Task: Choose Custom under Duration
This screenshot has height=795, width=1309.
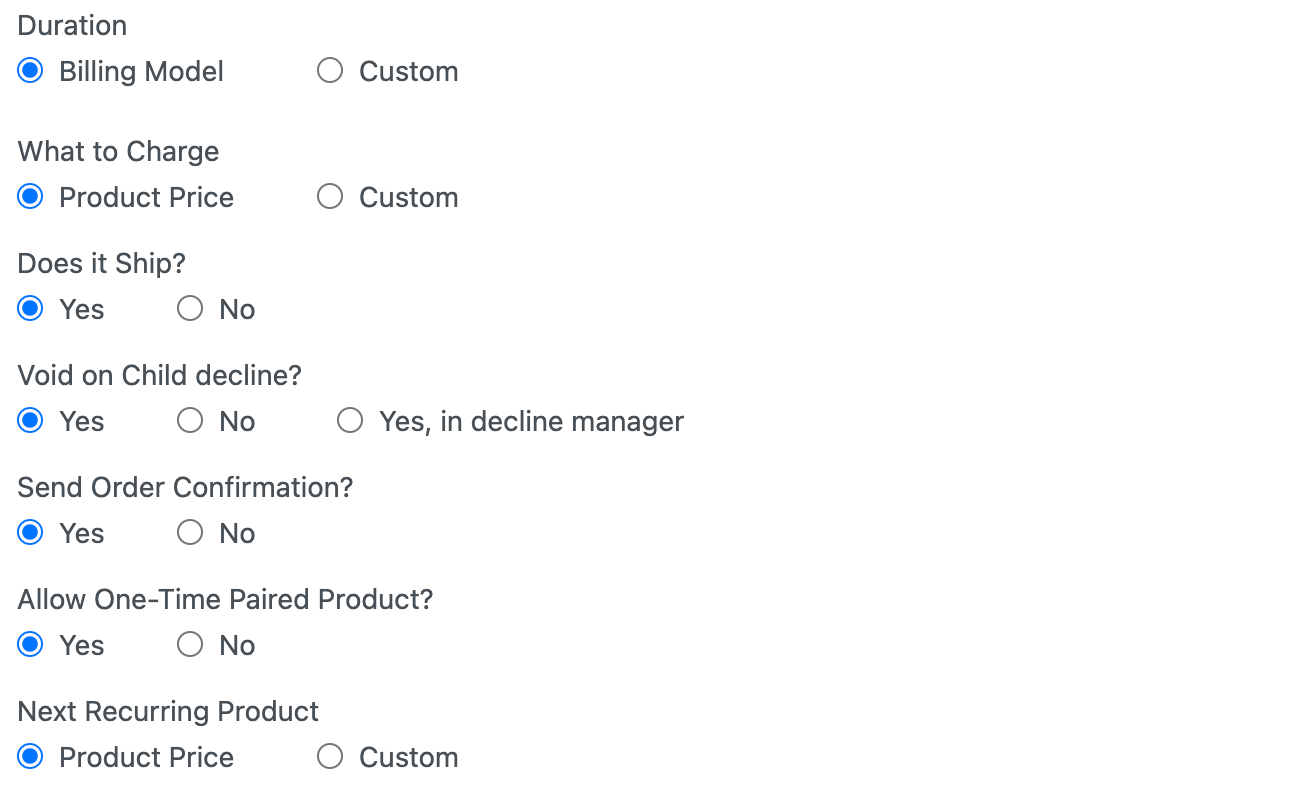Action: click(x=330, y=71)
